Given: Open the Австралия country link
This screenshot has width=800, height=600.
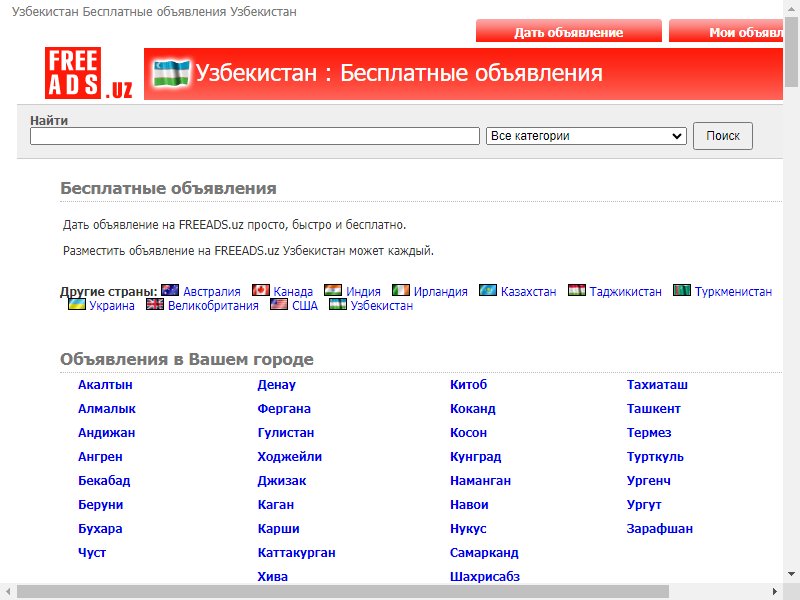Looking at the screenshot, I should [x=212, y=292].
